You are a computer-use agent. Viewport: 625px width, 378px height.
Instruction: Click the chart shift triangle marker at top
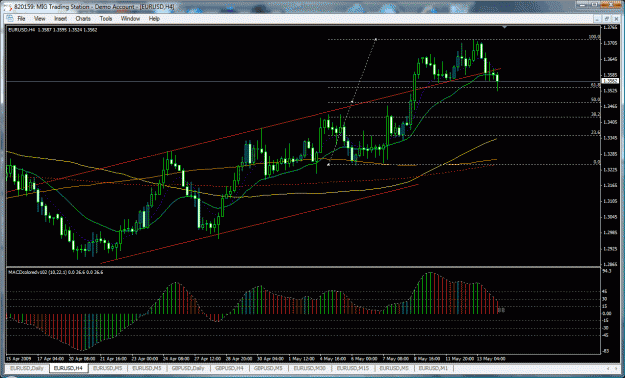(x=505, y=28)
